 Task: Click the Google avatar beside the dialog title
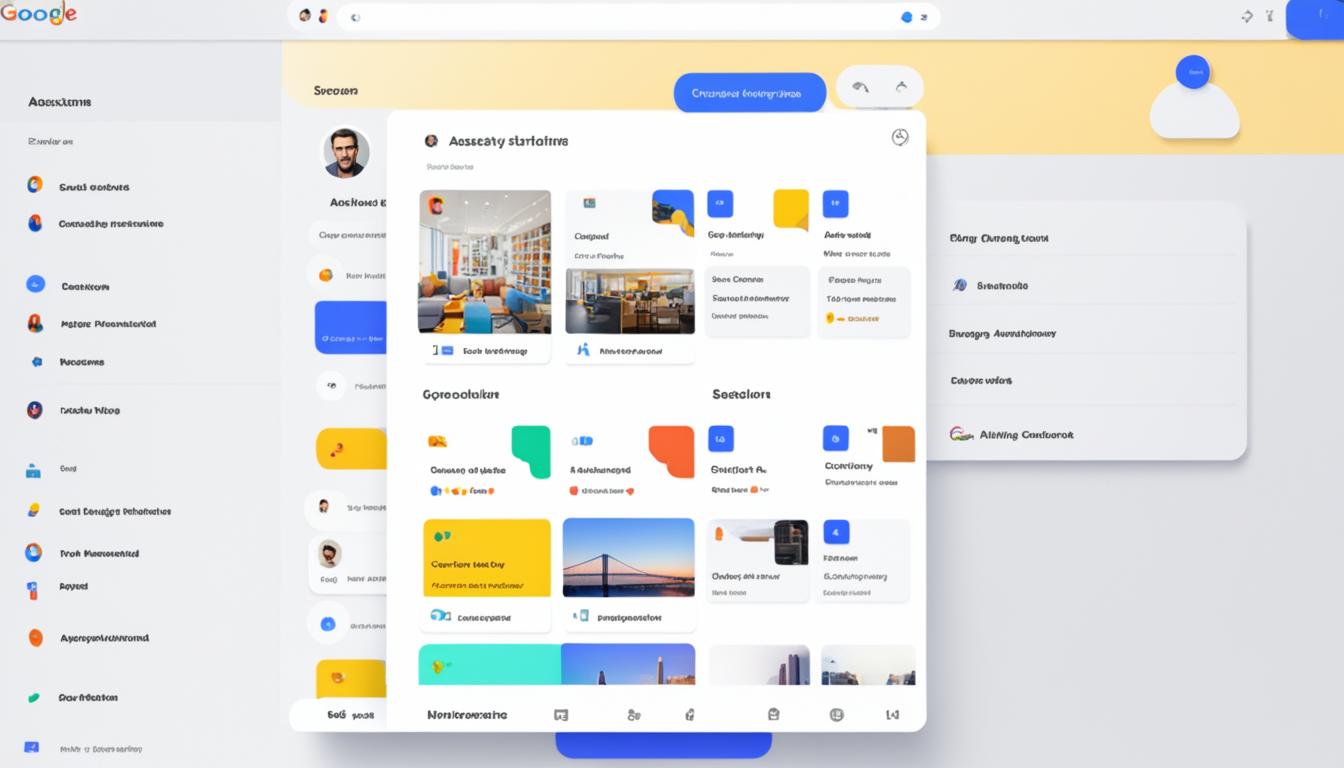tap(430, 140)
